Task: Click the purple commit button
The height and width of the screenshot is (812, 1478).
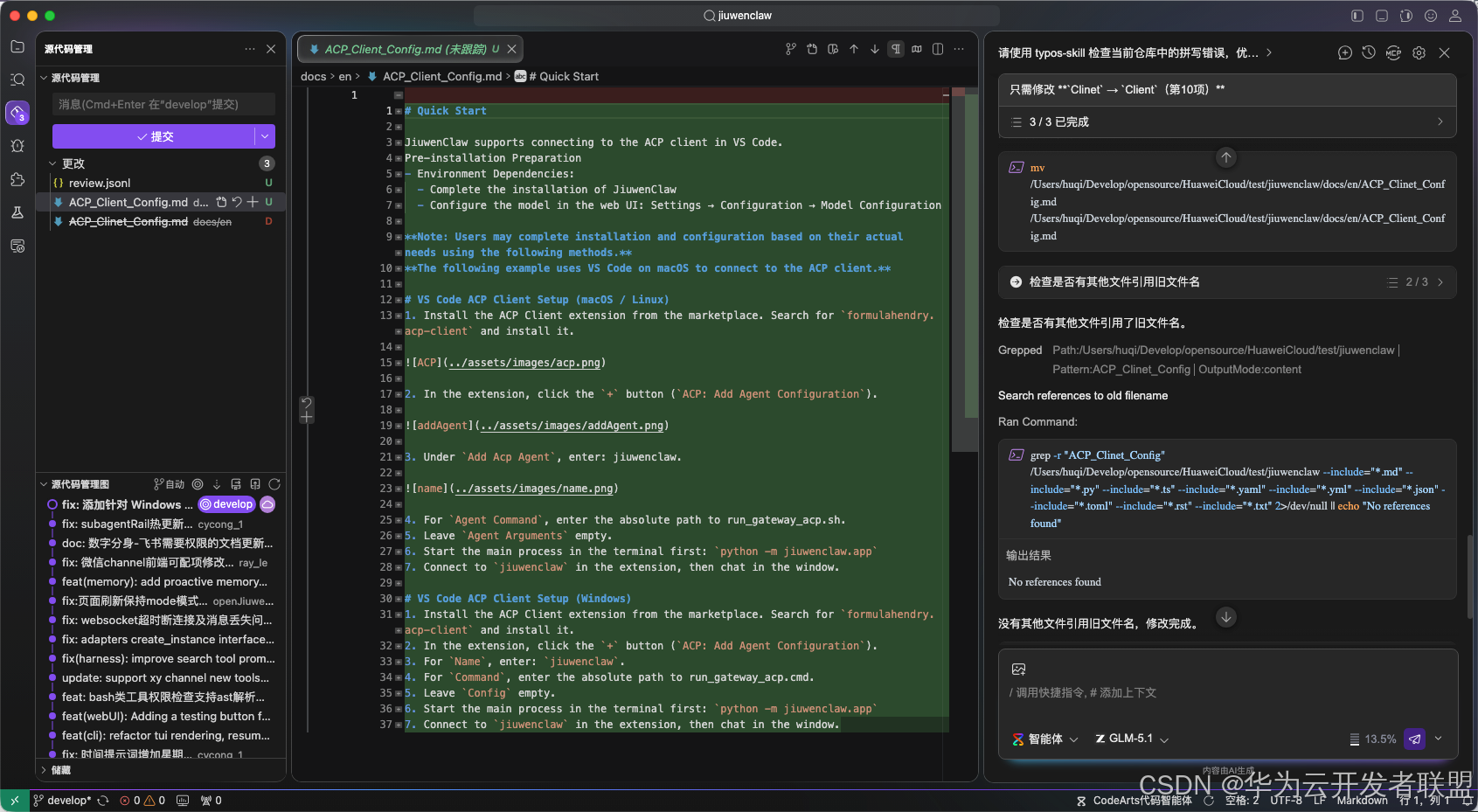Action: pos(154,136)
